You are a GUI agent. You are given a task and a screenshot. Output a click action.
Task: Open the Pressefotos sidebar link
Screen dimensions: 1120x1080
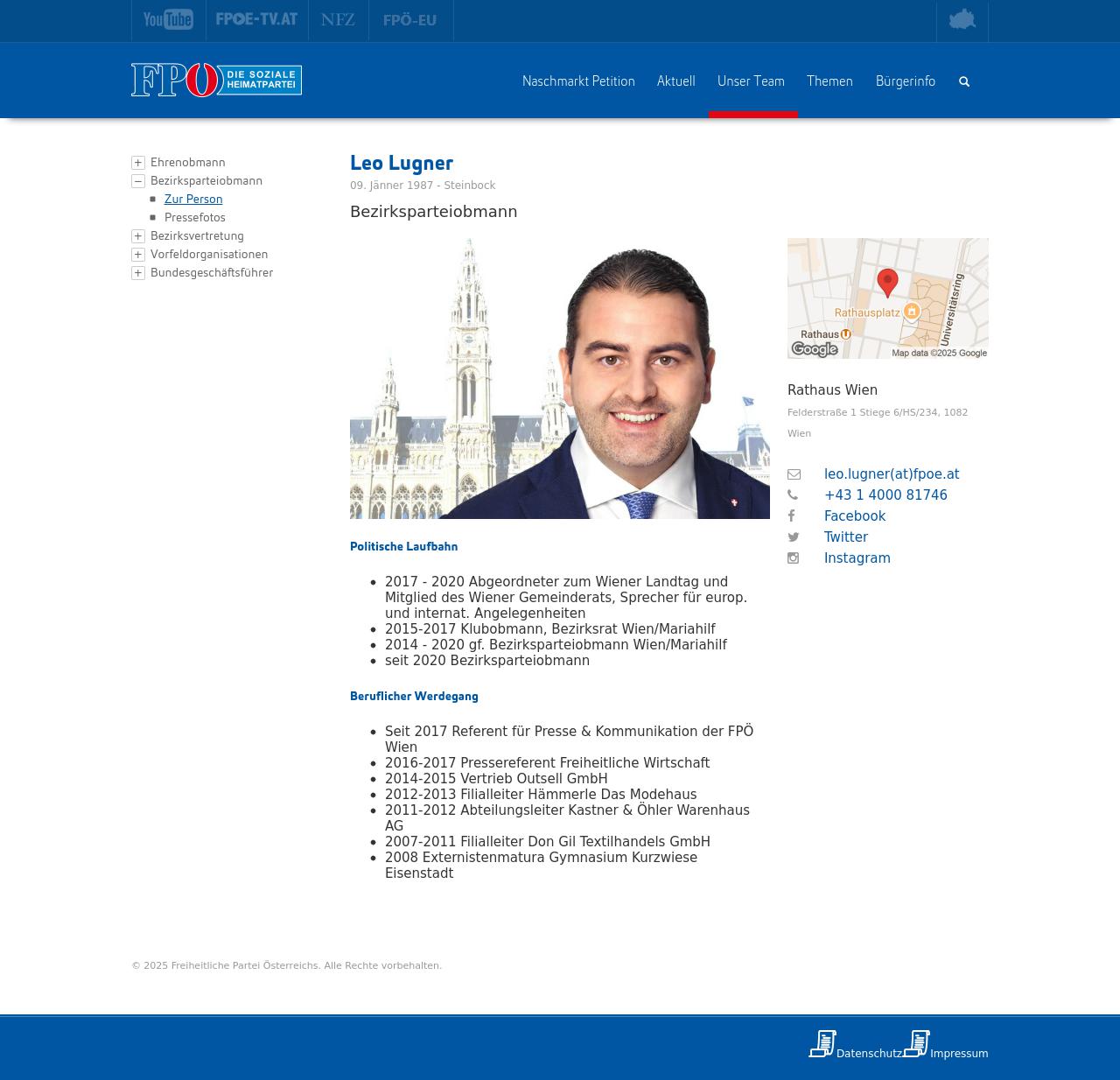click(194, 218)
